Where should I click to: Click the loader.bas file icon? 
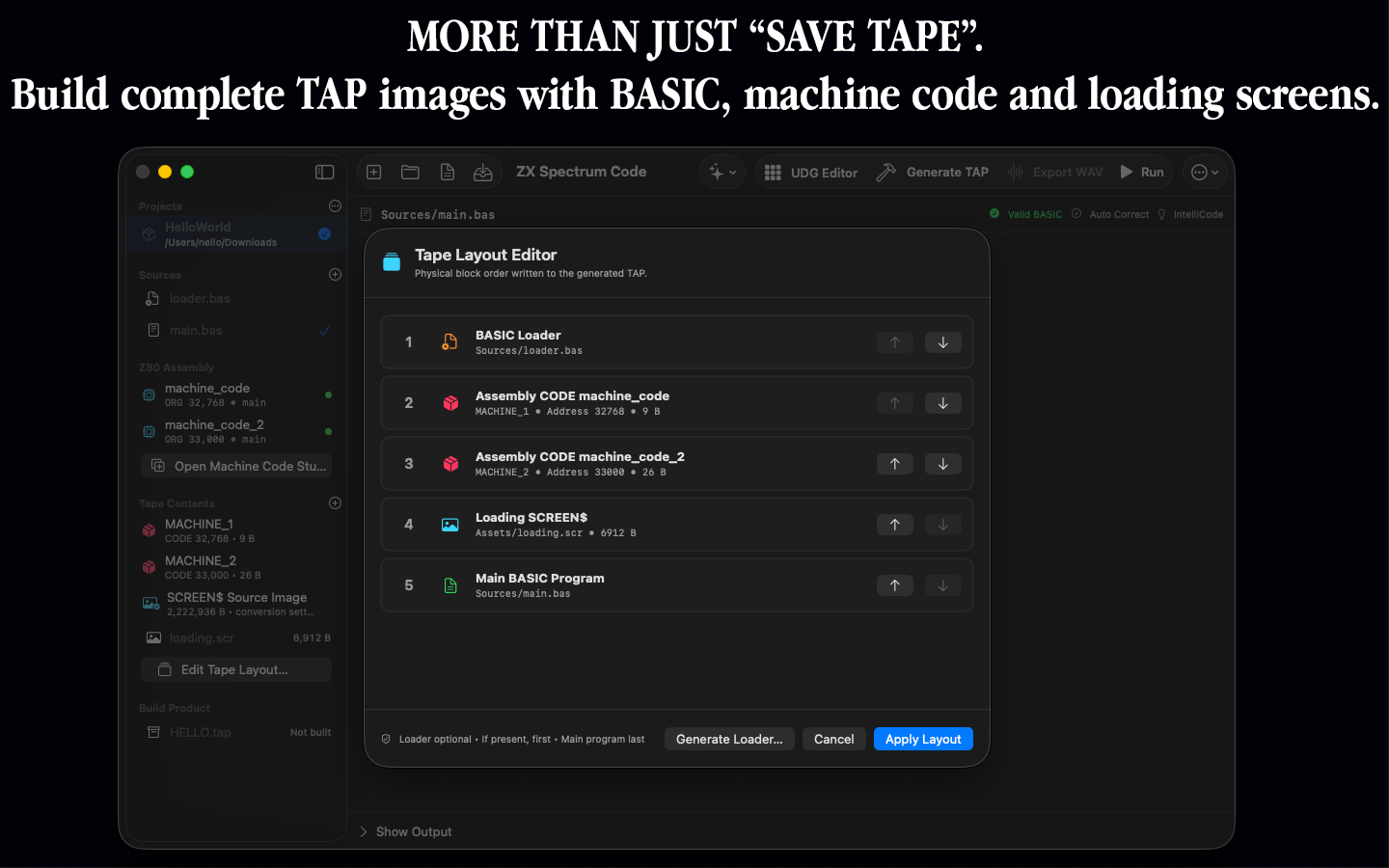click(152, 299)
